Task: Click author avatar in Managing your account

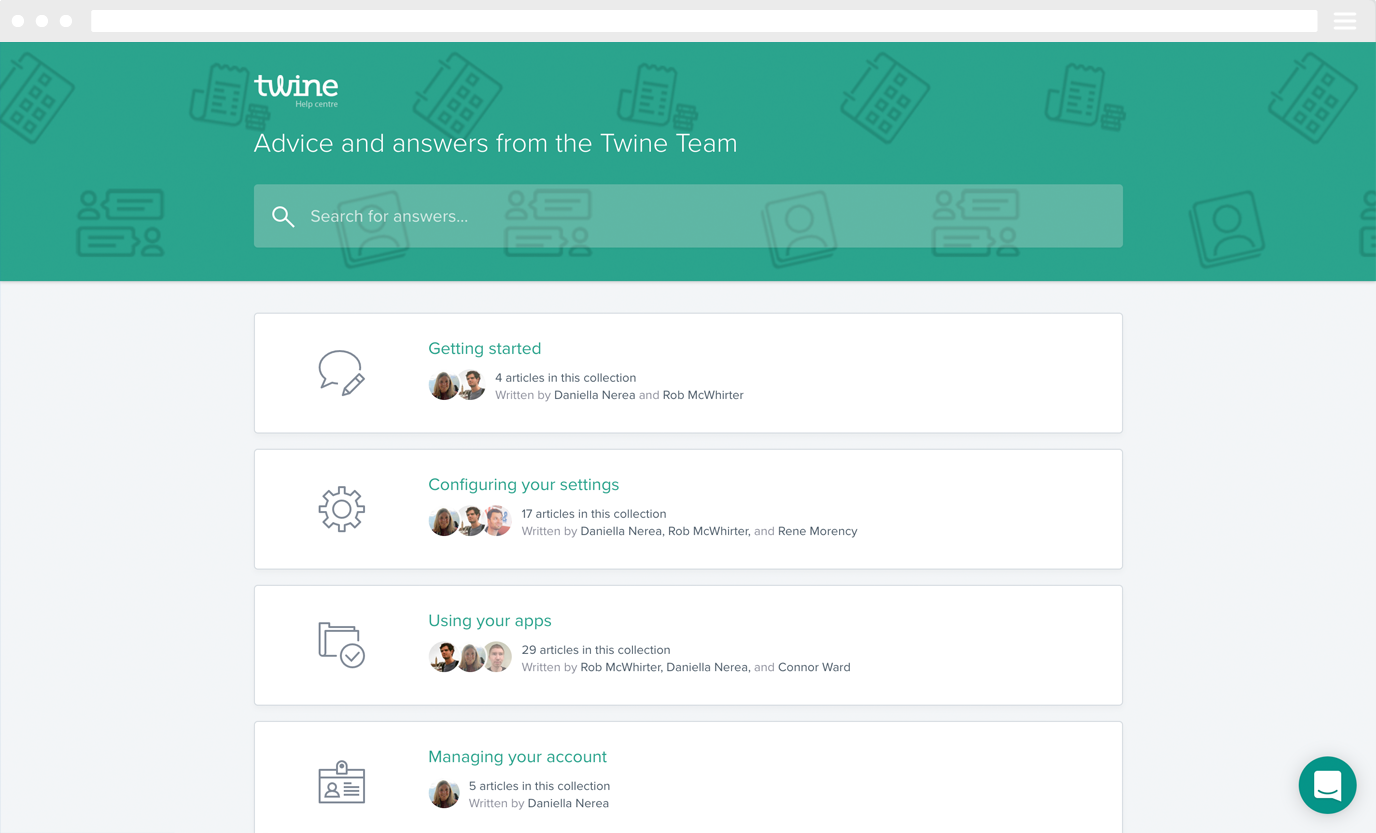Action: pos(444,794)
